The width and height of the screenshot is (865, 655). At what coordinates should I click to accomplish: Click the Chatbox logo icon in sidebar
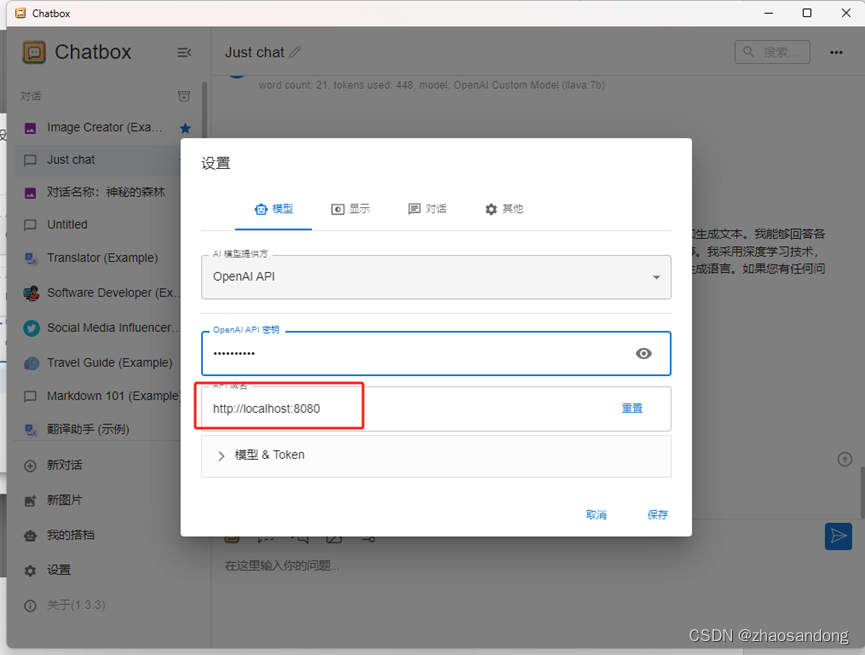[34, 52]
